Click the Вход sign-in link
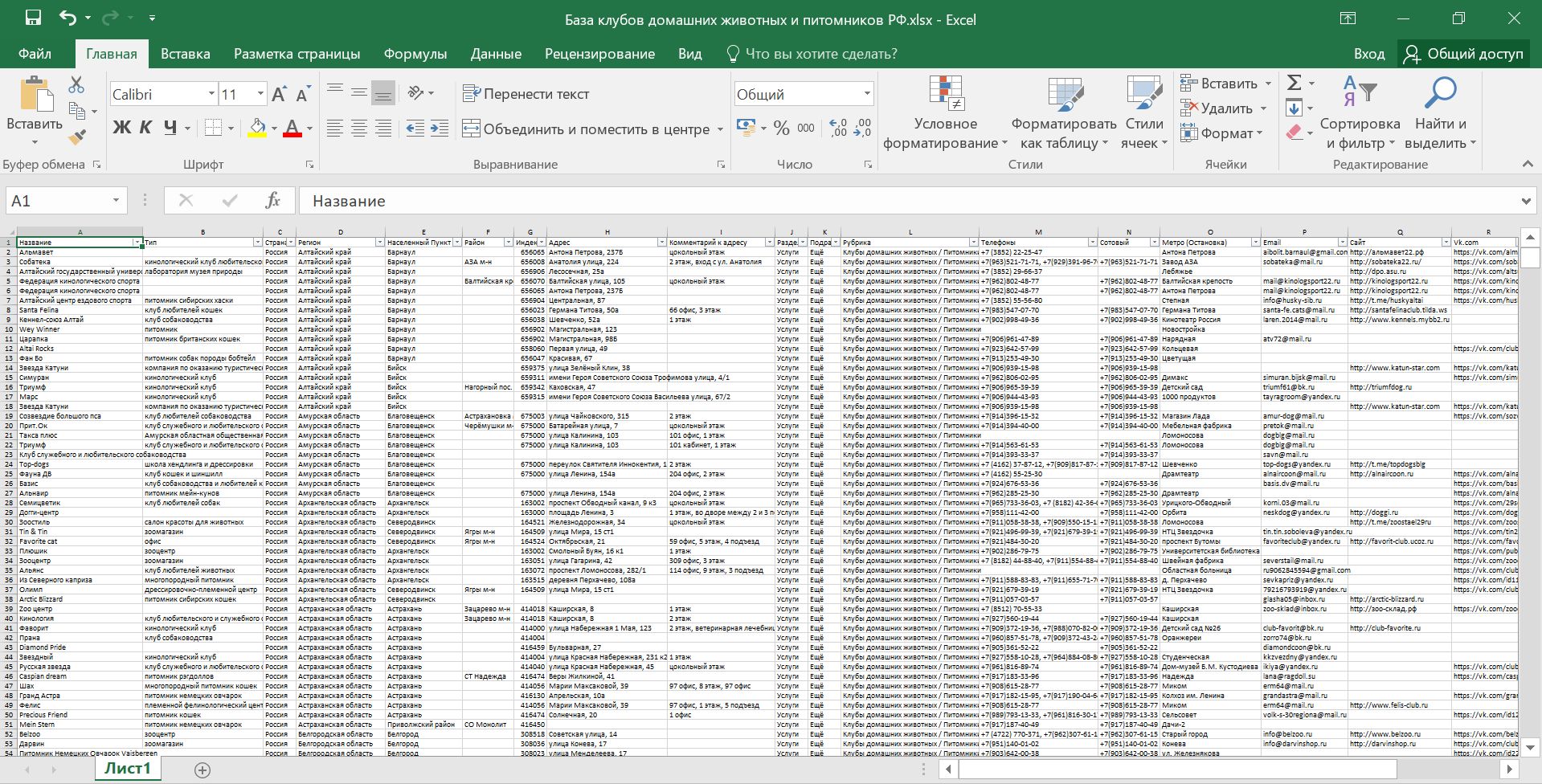This screenshot has height=784, width=1542. [1368, 54]
